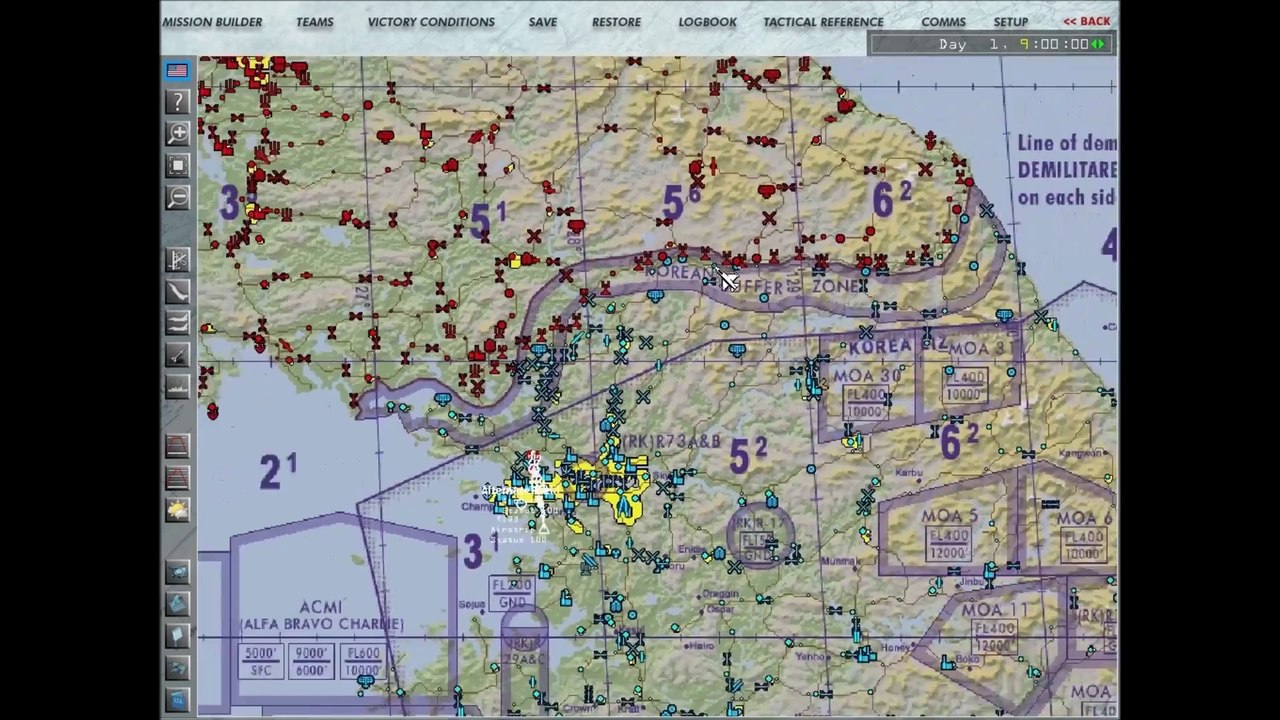Open Victory Conditions
Viewport: 1280px width, 720px height.
click(x=431, y=22)
